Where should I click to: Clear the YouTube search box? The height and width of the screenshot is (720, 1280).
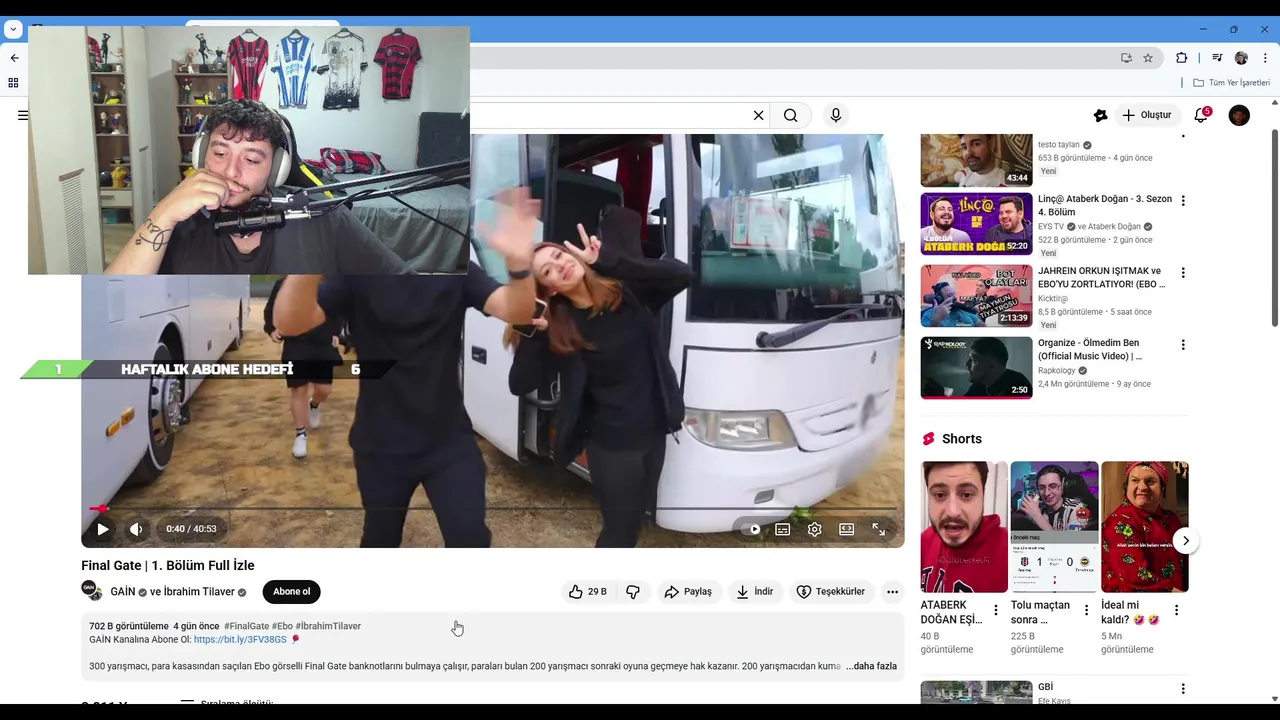pos(758,115)
